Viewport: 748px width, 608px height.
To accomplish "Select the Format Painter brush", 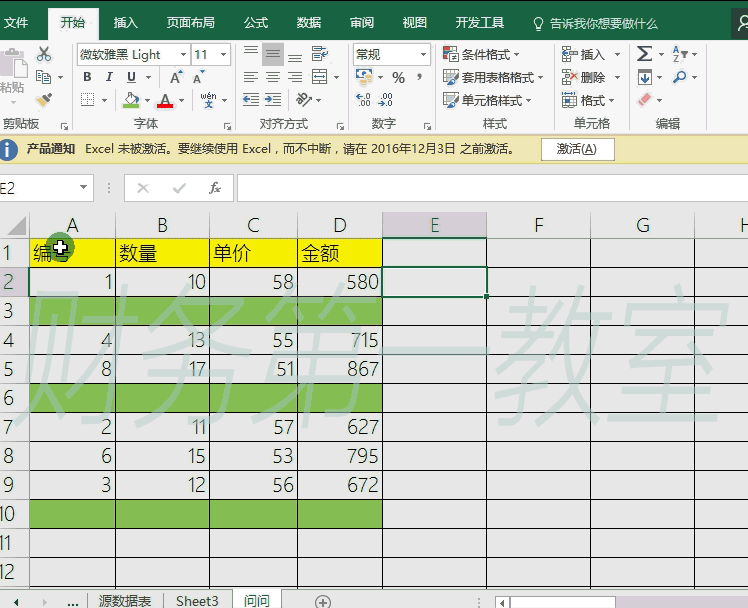I will (x=44, y=100).
